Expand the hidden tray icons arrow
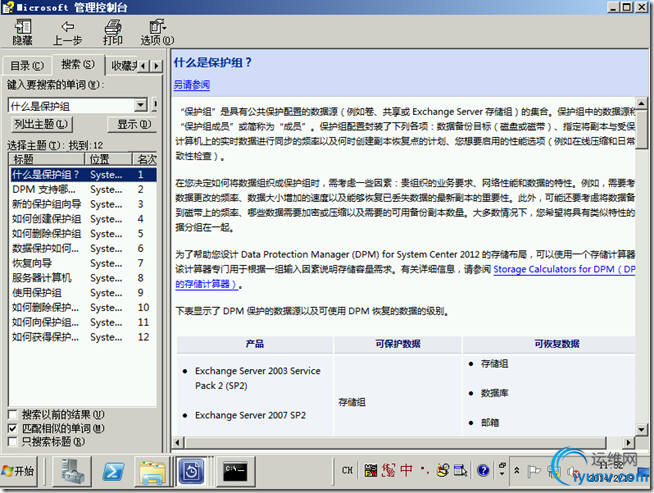654x493 pixels. 516,470
